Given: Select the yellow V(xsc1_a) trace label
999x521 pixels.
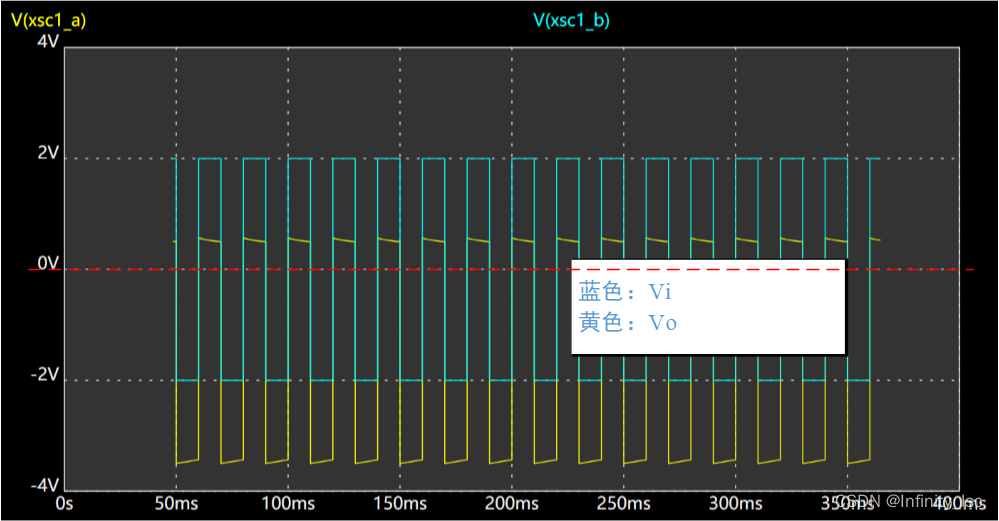Looking at the screenshot, I should 48,20.
